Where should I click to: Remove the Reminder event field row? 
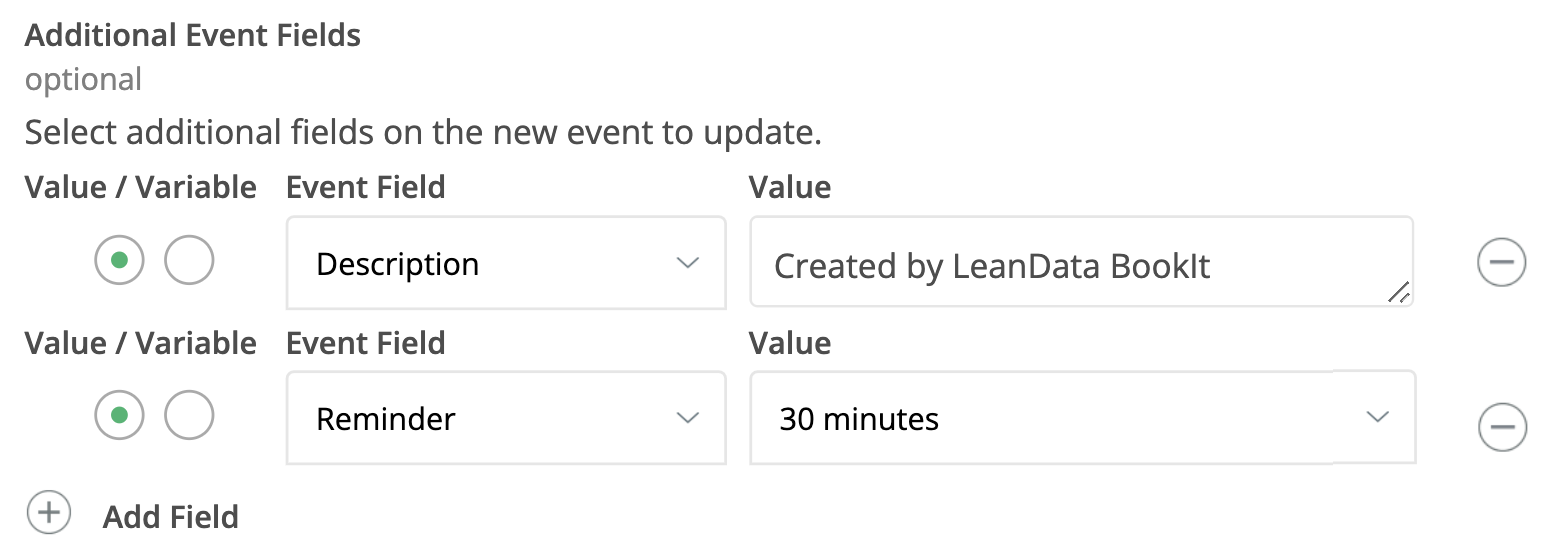click(1501, 427)
